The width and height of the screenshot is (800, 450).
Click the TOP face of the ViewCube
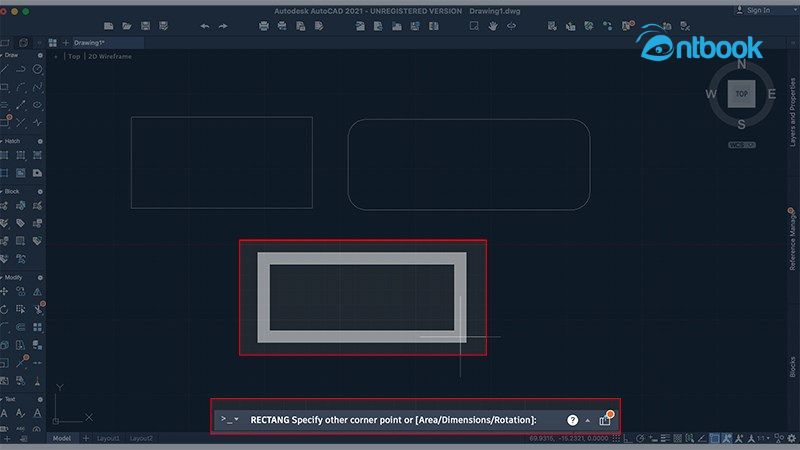(742, 94)
